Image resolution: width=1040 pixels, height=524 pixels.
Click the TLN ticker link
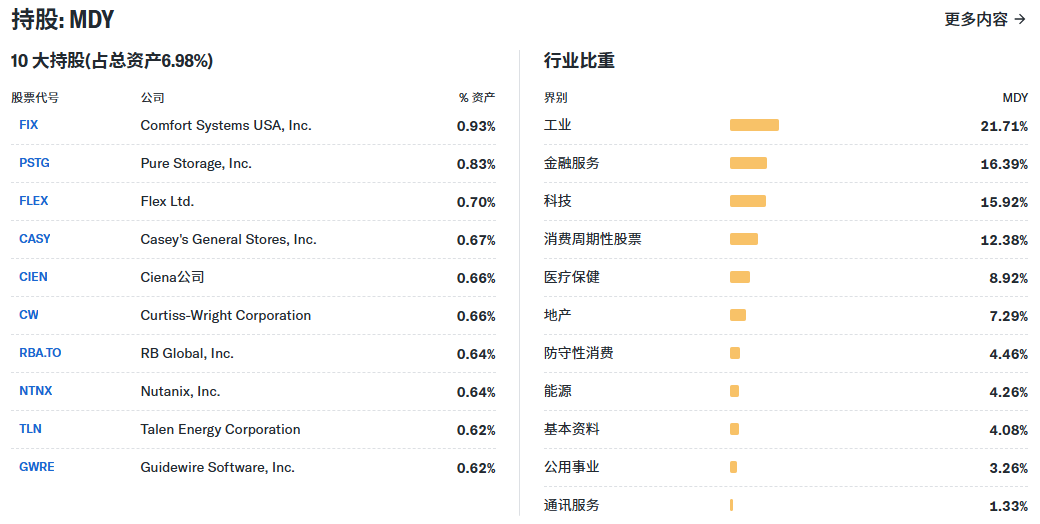pyautogui.click(x=30, y=429)
